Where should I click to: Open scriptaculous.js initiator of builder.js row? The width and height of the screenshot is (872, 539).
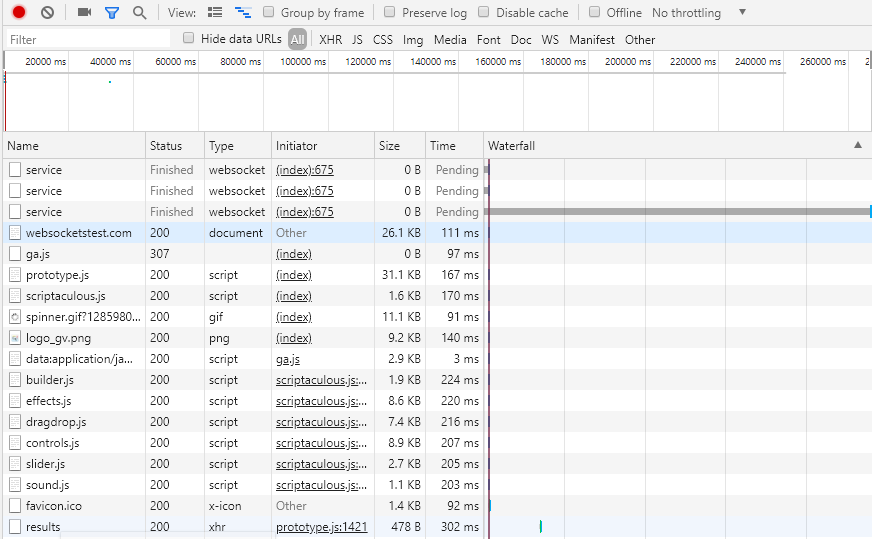[321, 380]
